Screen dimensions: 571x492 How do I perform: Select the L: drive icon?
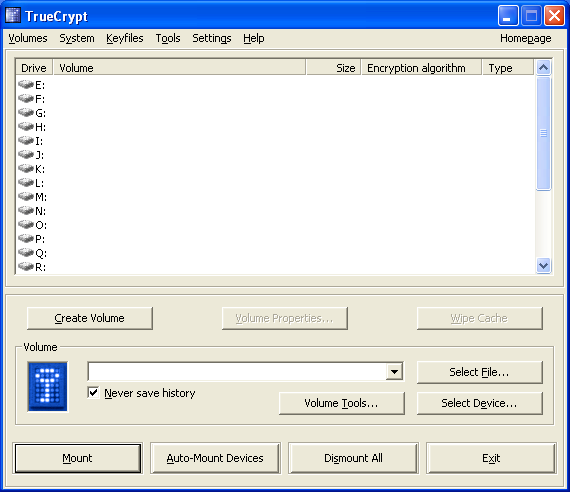pyautogui.click(x=26, y=182)
